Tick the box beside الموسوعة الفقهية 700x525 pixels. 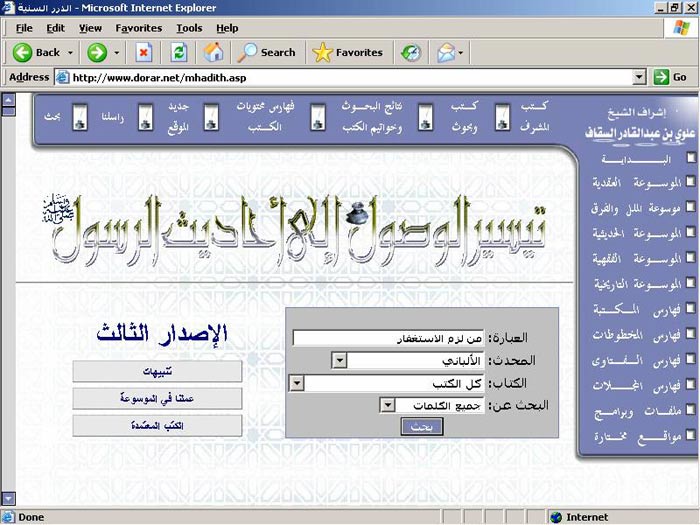point(691,258)
